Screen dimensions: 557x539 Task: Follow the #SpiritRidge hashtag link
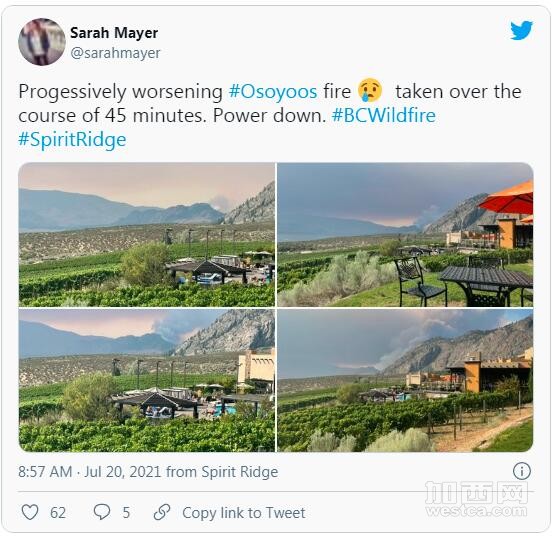tap(72, 139)
